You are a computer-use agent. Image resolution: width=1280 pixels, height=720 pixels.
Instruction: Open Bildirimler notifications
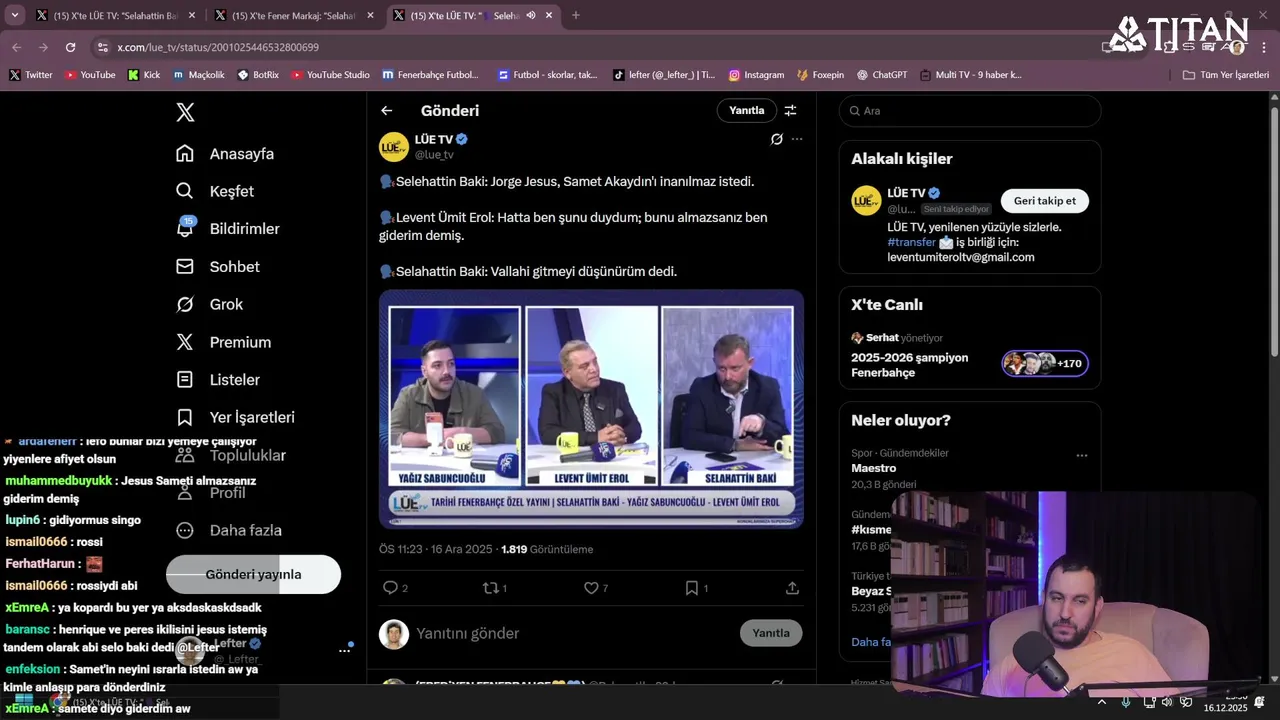coord(228,229)
